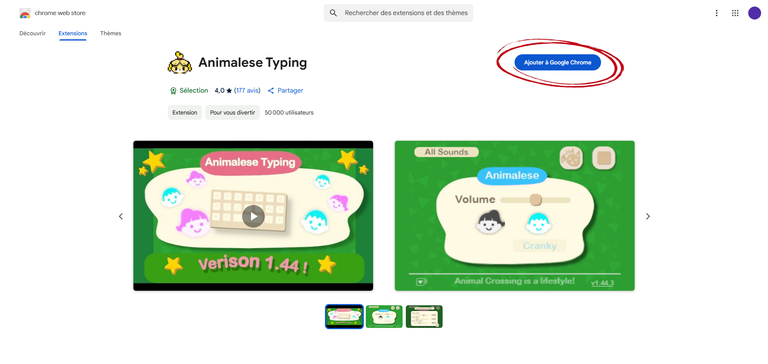The width and height of the screenshot is (768, 364).
Task: Select the third carousel thumbnail
Action: pyautogui.click(x=424, y=316)
